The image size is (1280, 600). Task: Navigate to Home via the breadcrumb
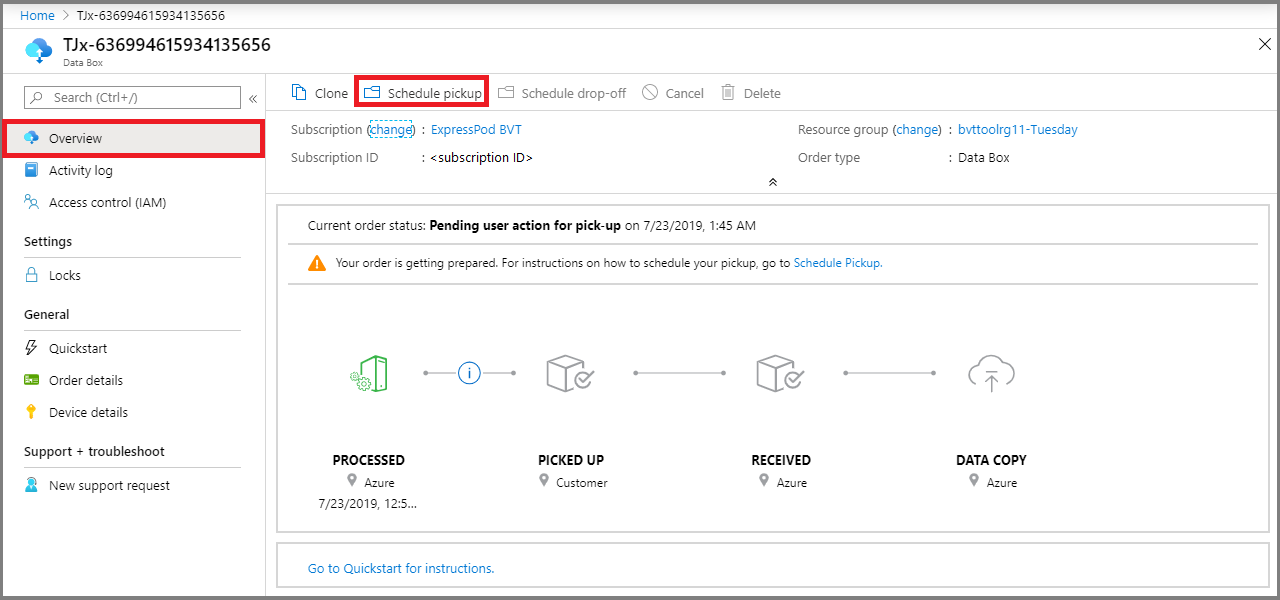click(x=37, y=15)
